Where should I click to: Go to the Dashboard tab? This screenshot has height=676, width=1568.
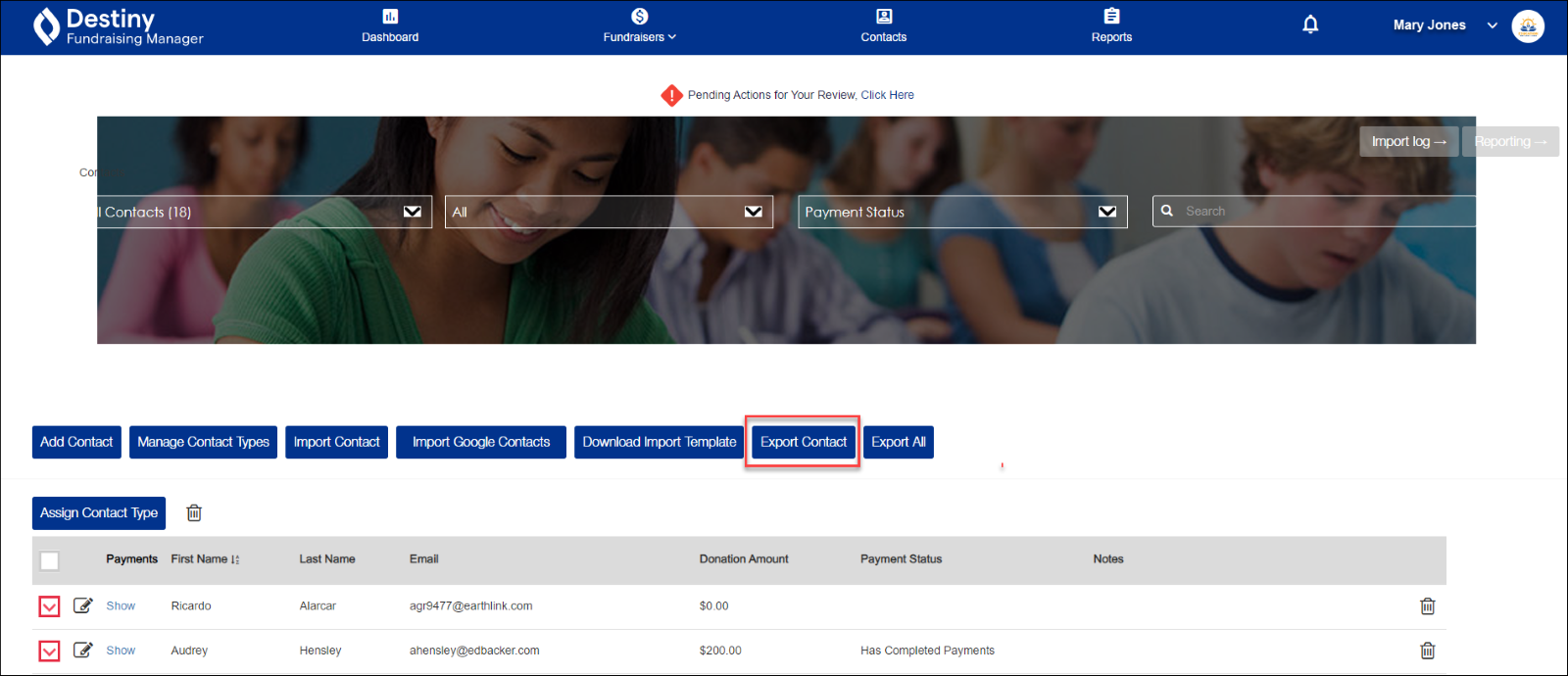tap(390, 26)
